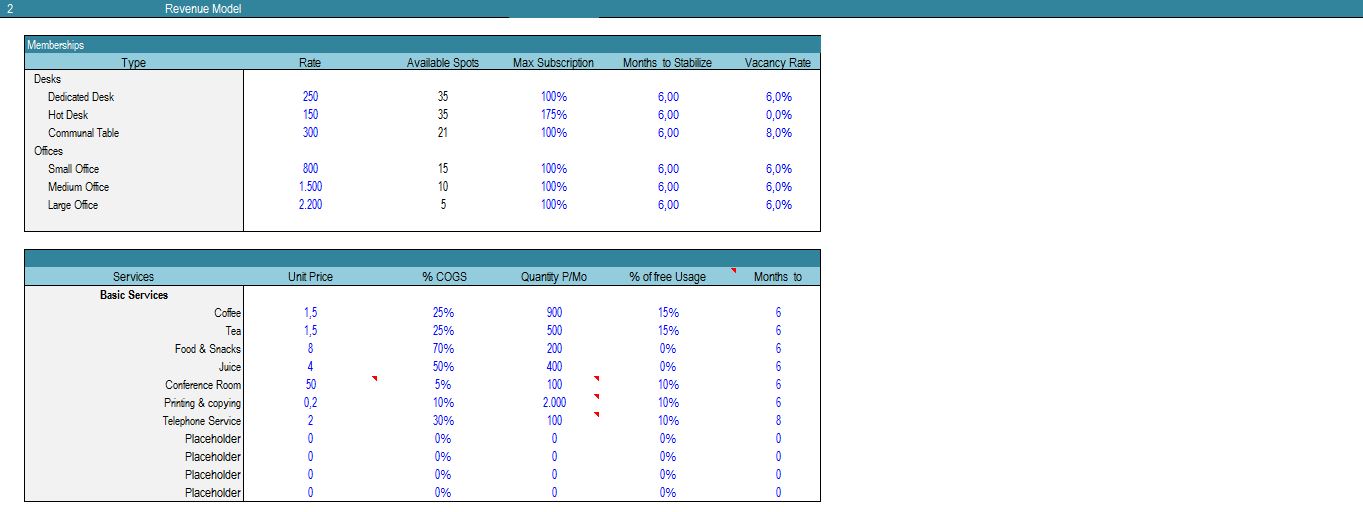Click the Medium Office row label
This screenshot has width=1363, height=512.
(x=79, y=187)
